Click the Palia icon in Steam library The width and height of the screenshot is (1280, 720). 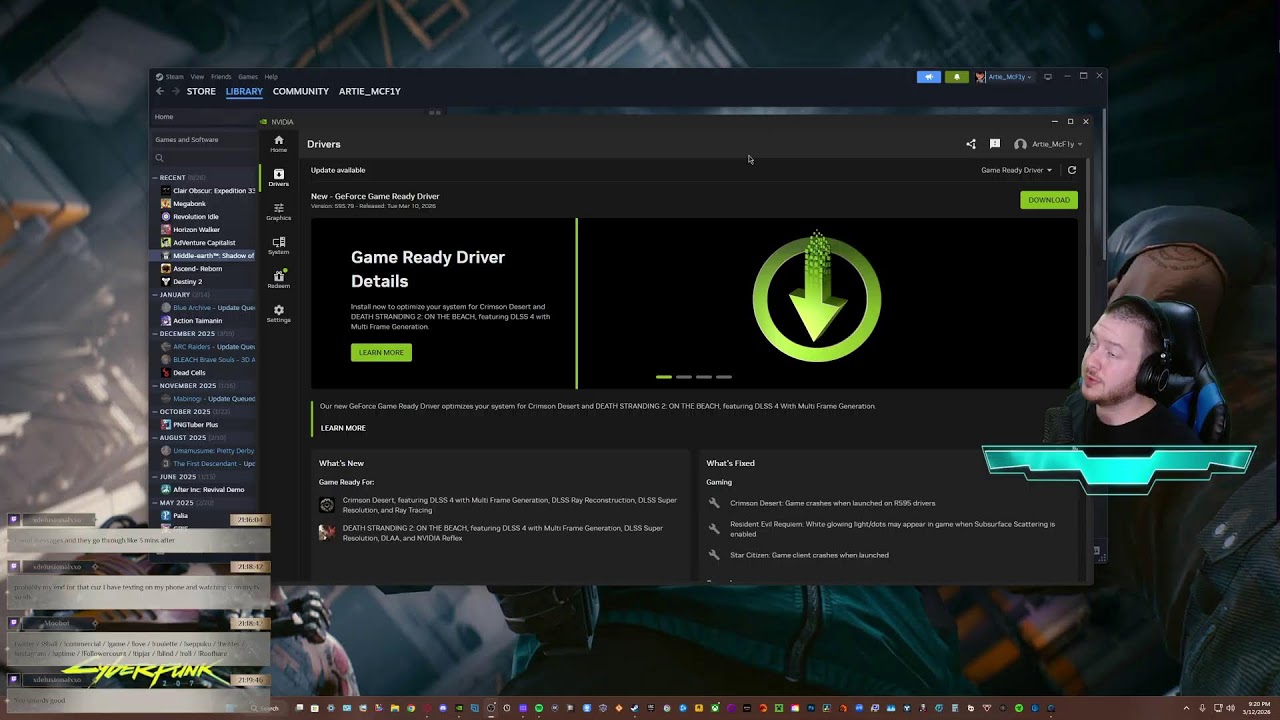coord(166,516)
